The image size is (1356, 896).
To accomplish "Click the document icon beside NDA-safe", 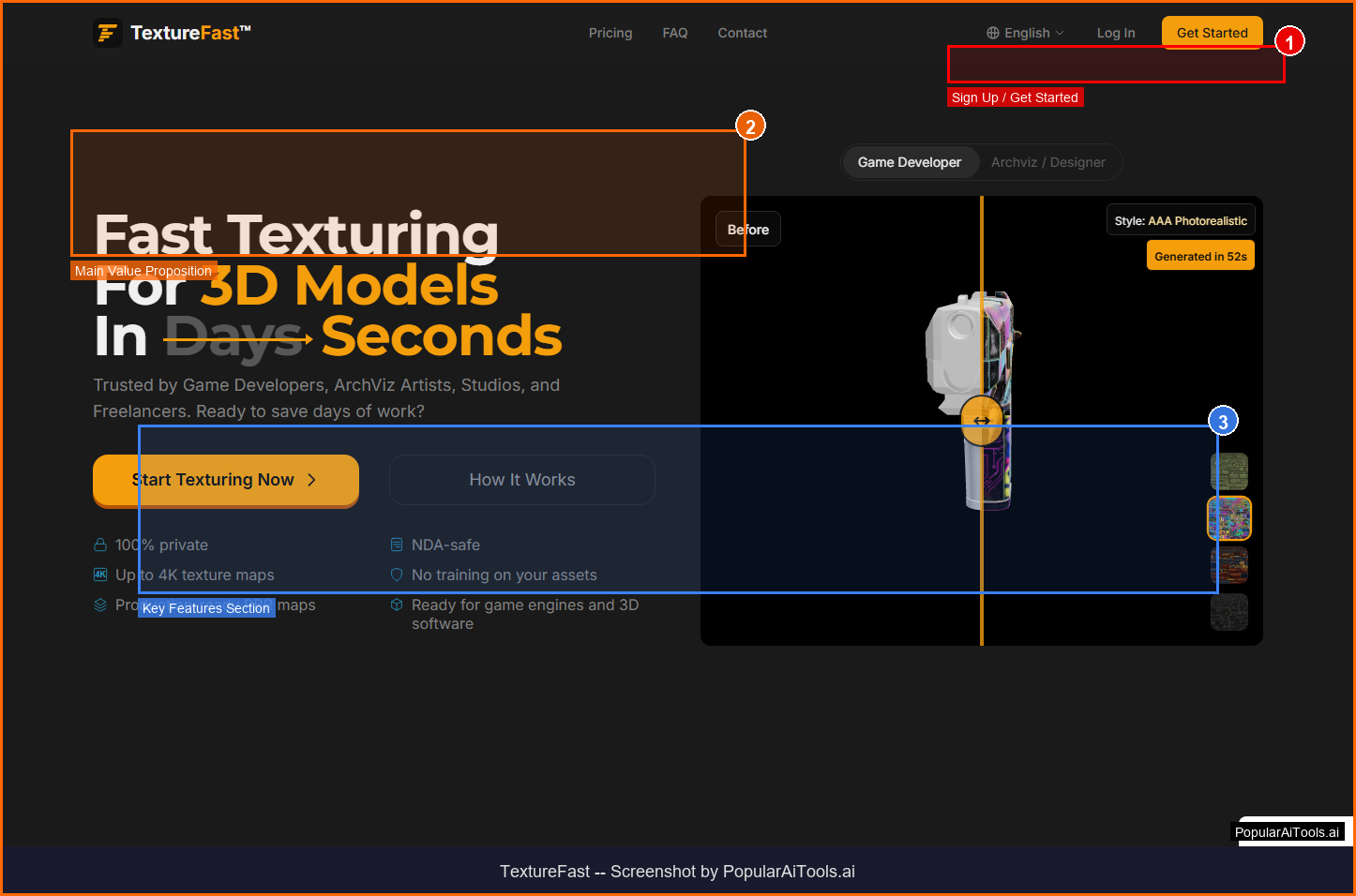I will 397,545.
